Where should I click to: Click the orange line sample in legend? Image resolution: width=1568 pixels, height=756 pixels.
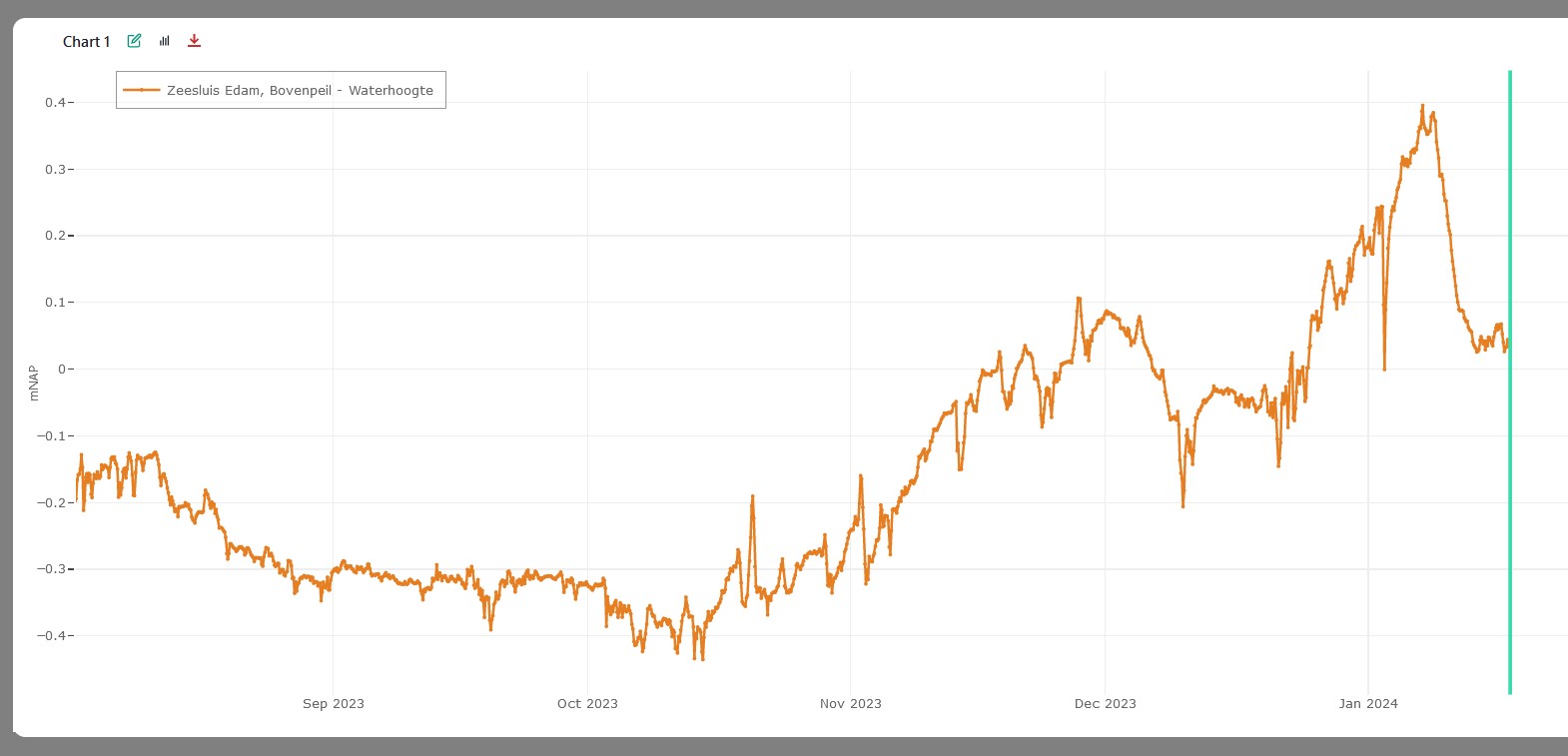(142, 90)
